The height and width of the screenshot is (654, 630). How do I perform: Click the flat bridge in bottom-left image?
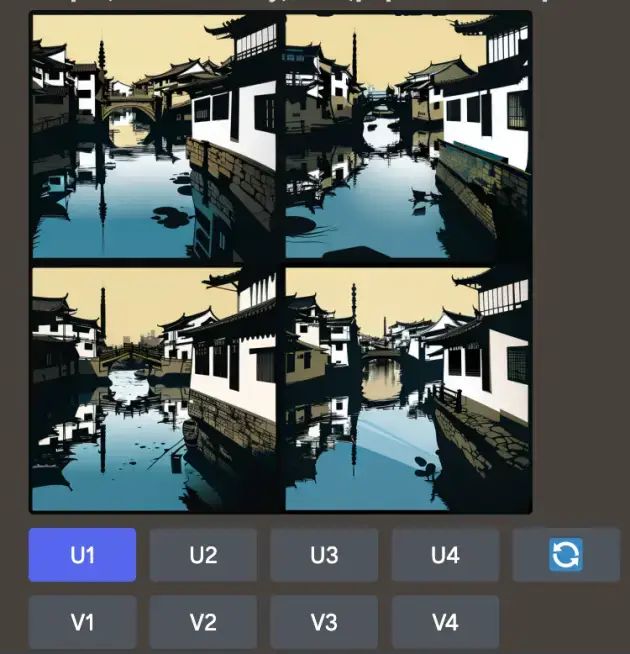[x=130, y=357]
